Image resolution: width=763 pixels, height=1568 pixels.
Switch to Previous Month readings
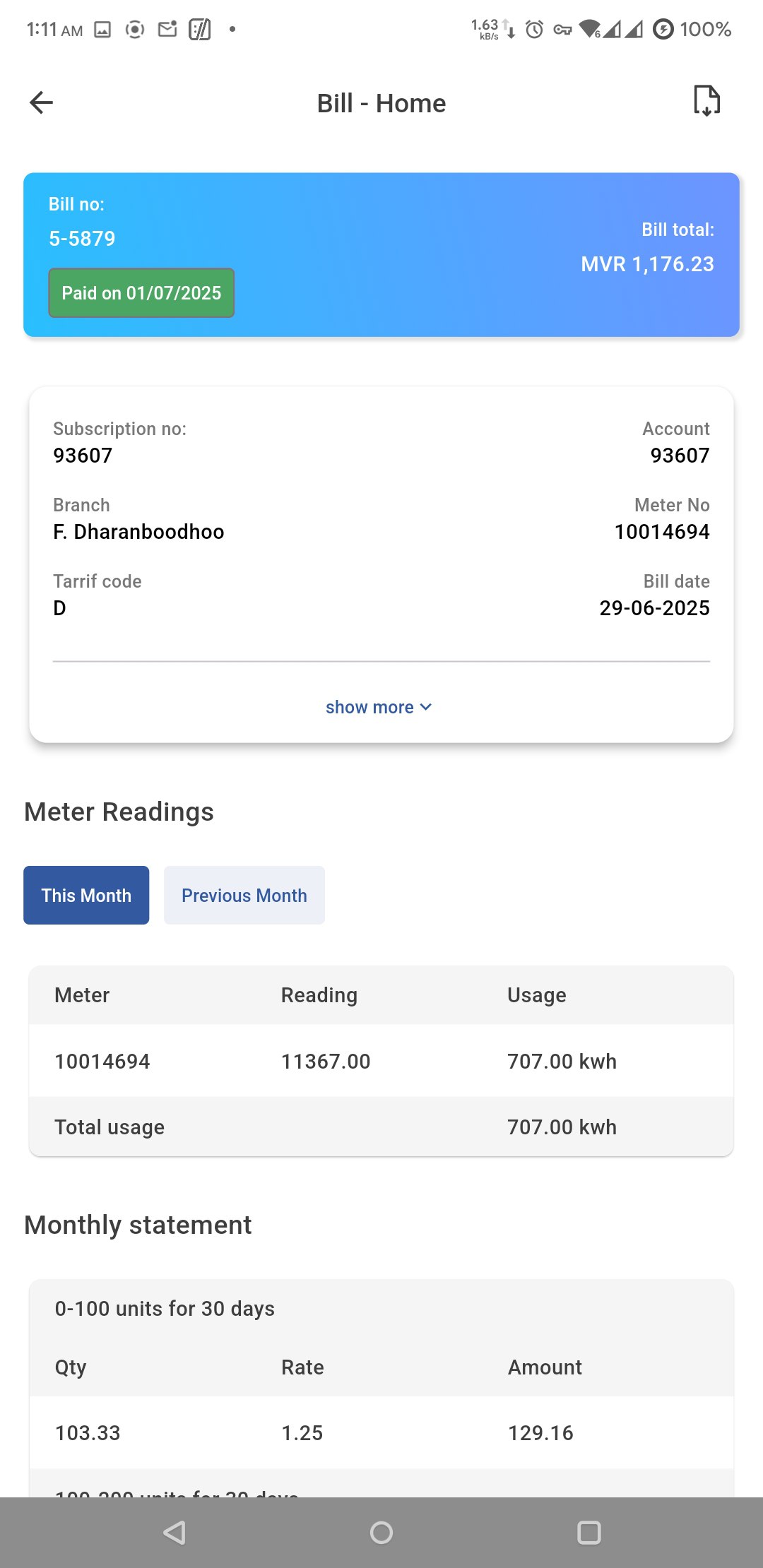[244, 895]
